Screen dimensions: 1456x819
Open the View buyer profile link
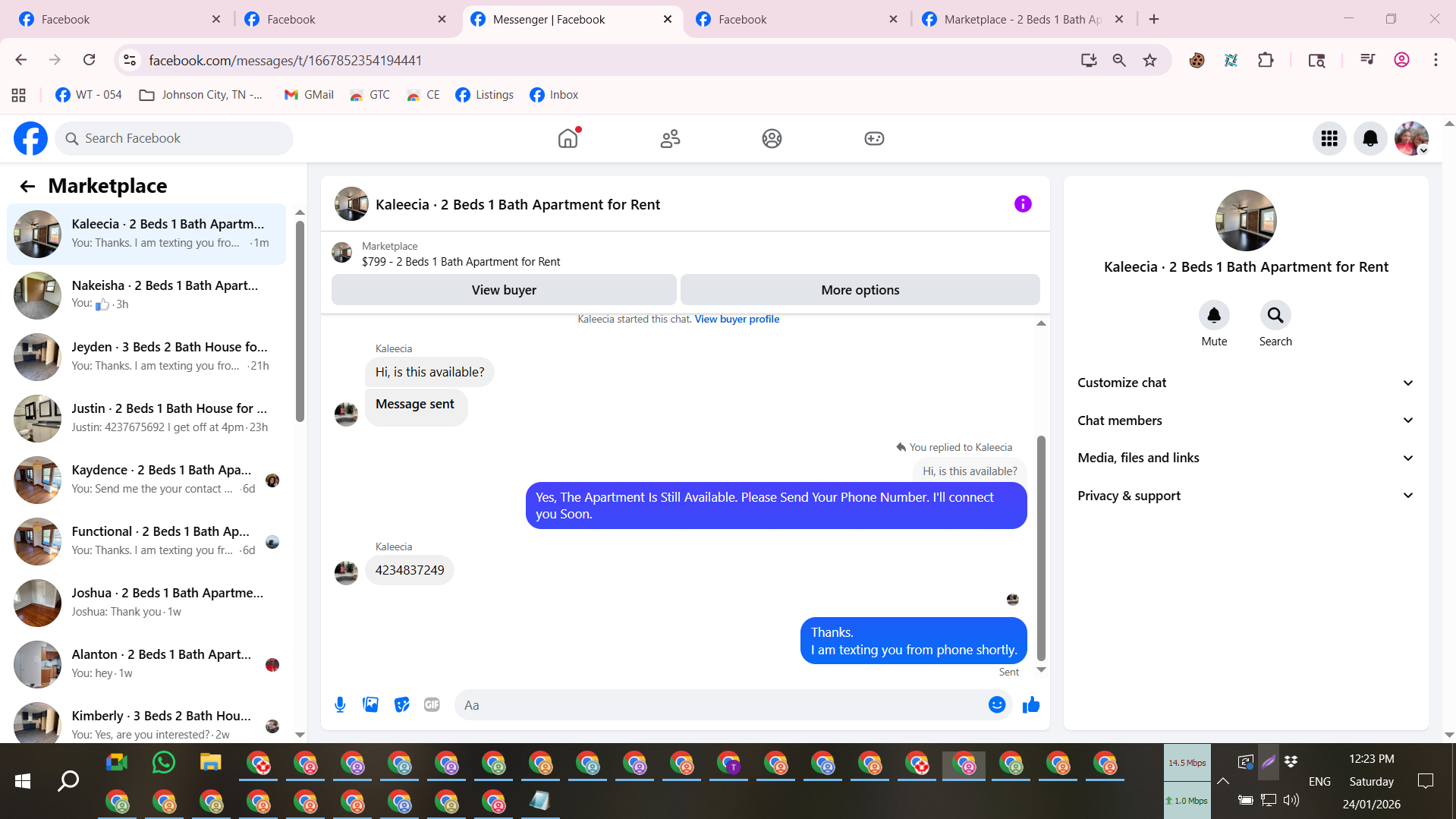pyautogui.click(x=737, y=320)
